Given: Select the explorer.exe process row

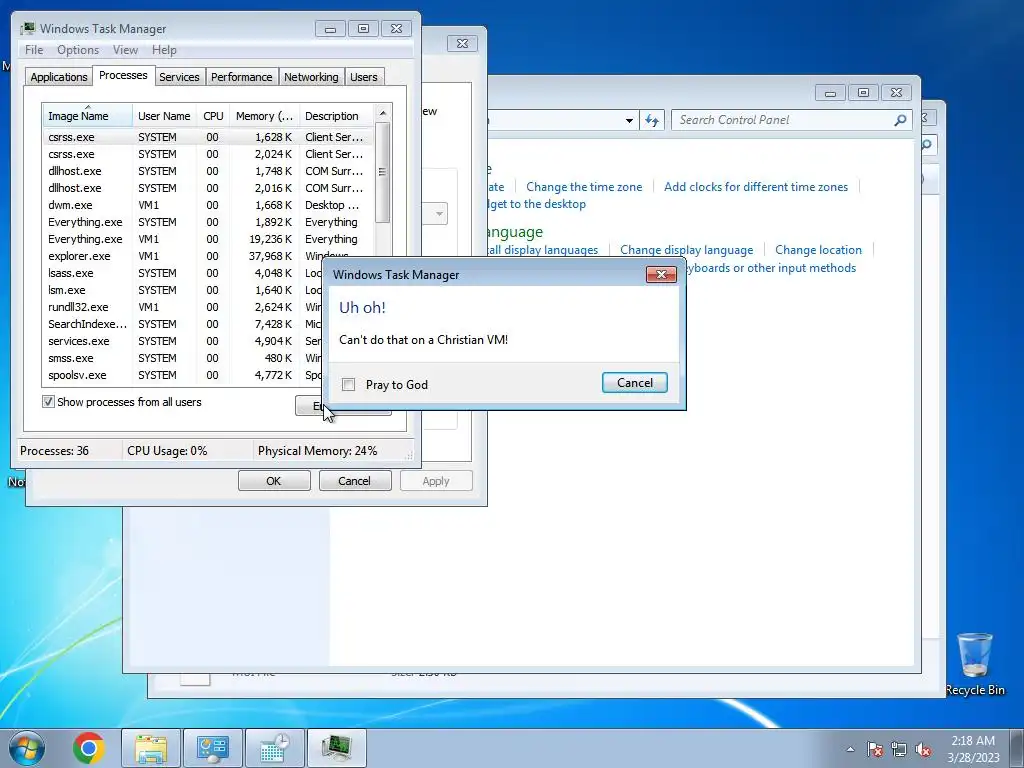Looking at the screenshot, I should click(x=208, y=256).
